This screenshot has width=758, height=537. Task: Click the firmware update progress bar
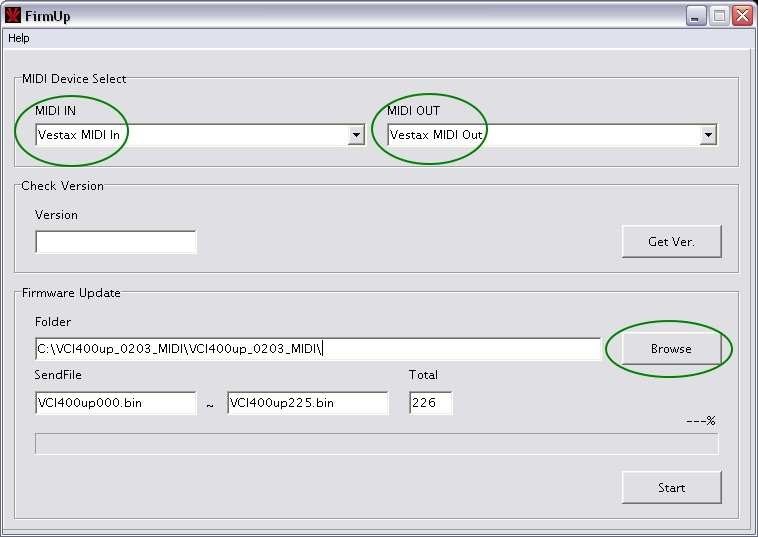pyautogui.click(x=377, y=444)
